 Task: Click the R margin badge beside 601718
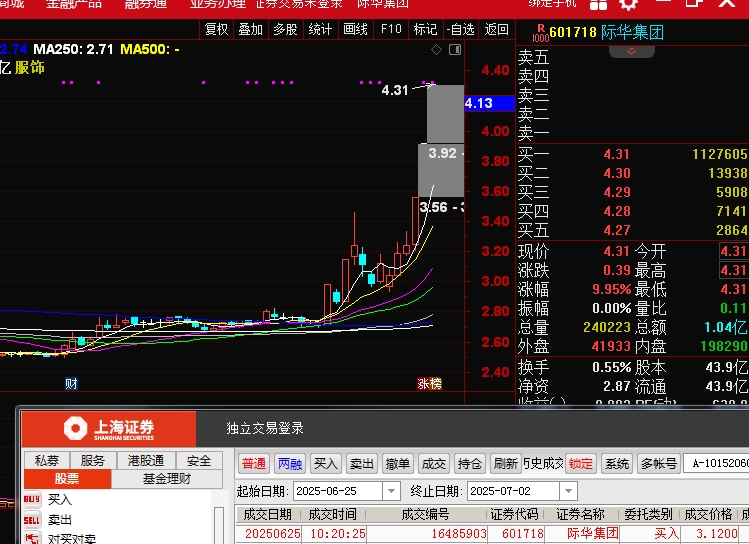tap(540, 32)
